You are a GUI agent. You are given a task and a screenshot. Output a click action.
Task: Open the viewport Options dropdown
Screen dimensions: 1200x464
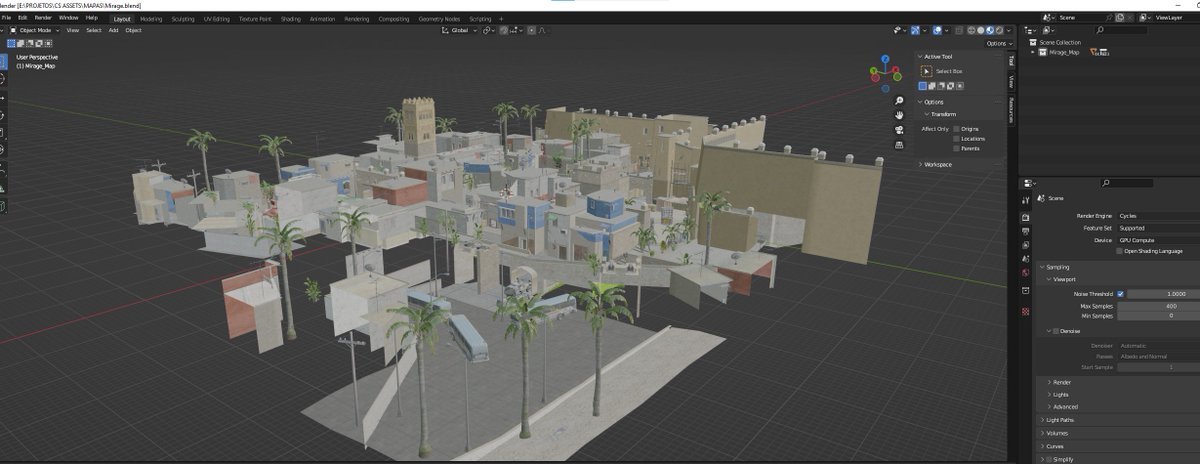[998, 43]
